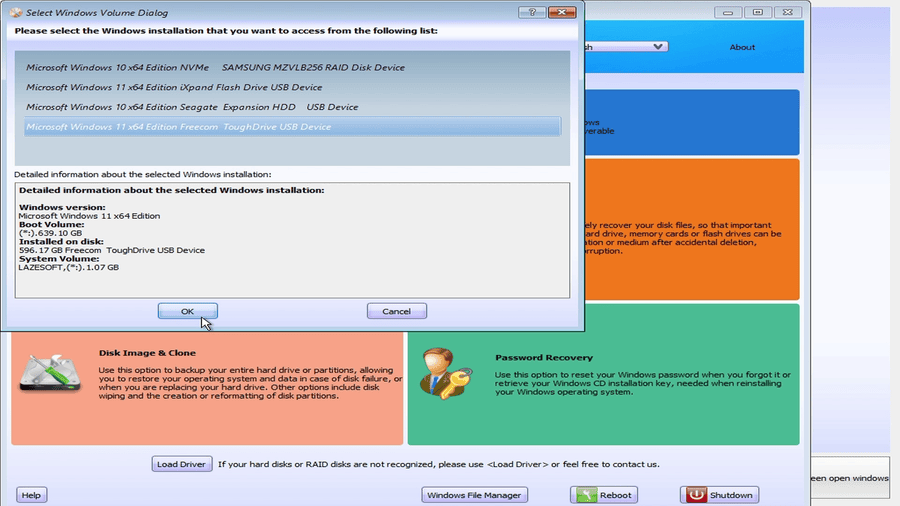Click the red power icon on Shutdown
This screenshot has width=900, height=506.
[696, 495]
